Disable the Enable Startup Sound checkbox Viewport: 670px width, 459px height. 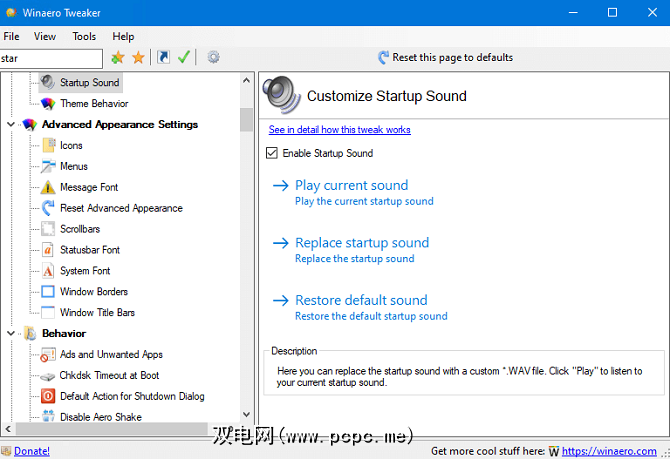[271, 153]
